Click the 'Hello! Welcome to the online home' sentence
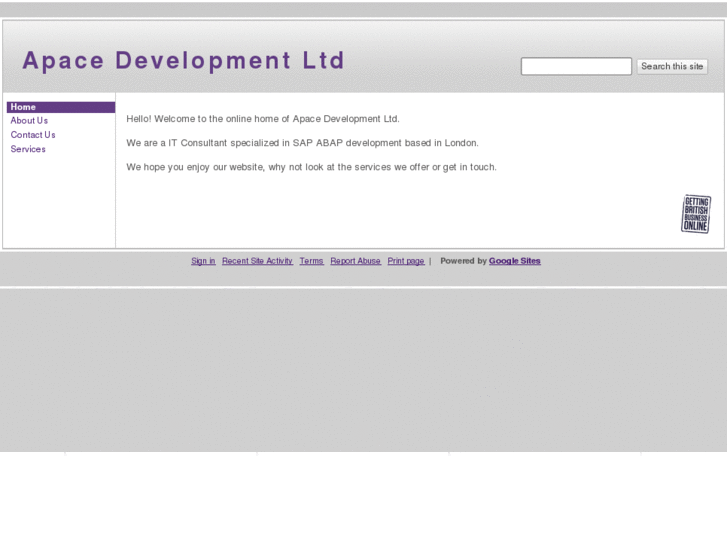 coord(263,119)
